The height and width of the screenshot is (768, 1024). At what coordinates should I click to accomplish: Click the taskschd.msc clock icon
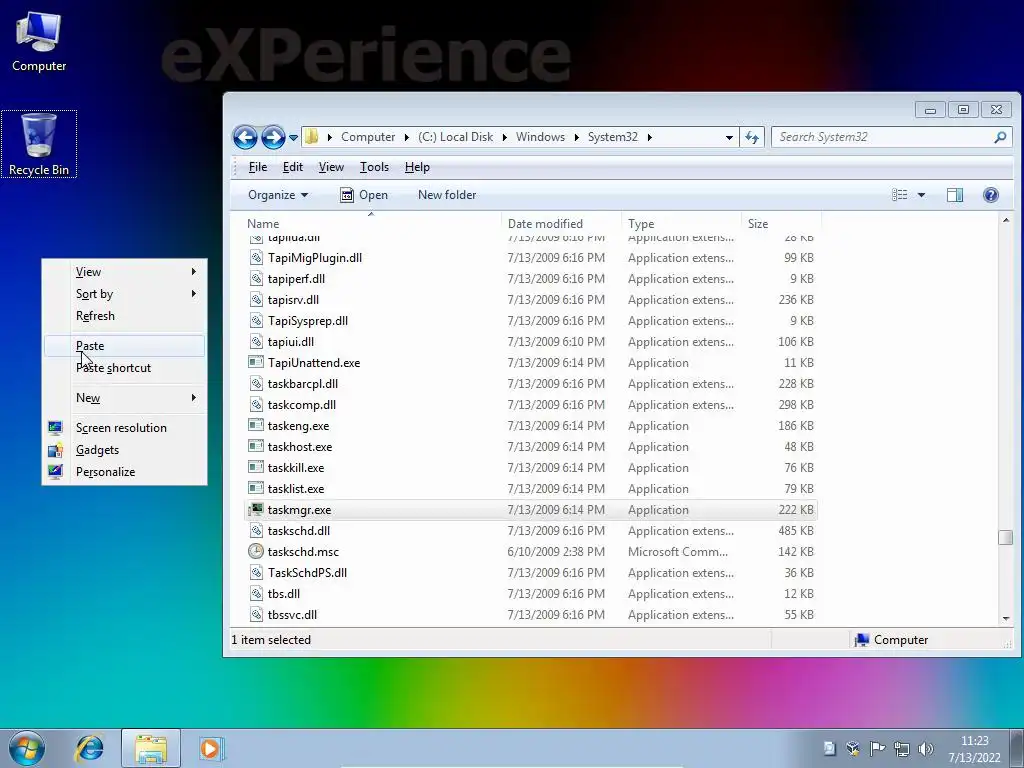point(256,551)
